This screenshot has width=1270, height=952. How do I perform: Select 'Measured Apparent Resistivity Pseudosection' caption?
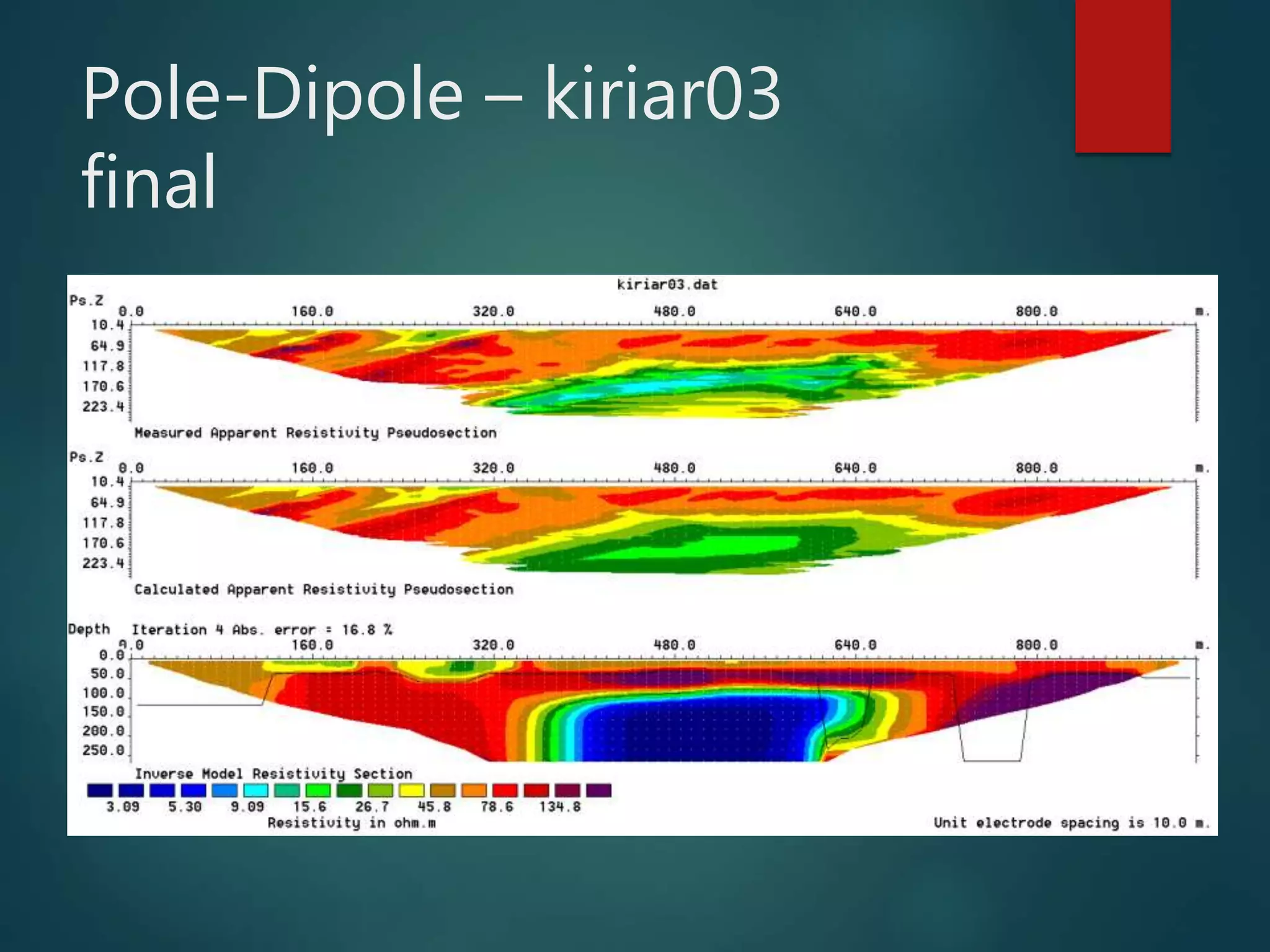[x=316, y=433]
